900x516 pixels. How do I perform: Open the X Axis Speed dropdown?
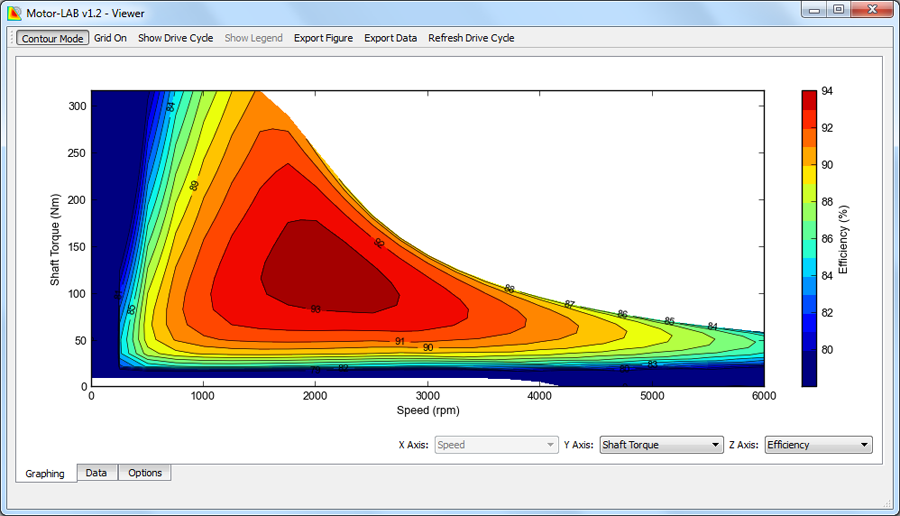tap(496, 445)
